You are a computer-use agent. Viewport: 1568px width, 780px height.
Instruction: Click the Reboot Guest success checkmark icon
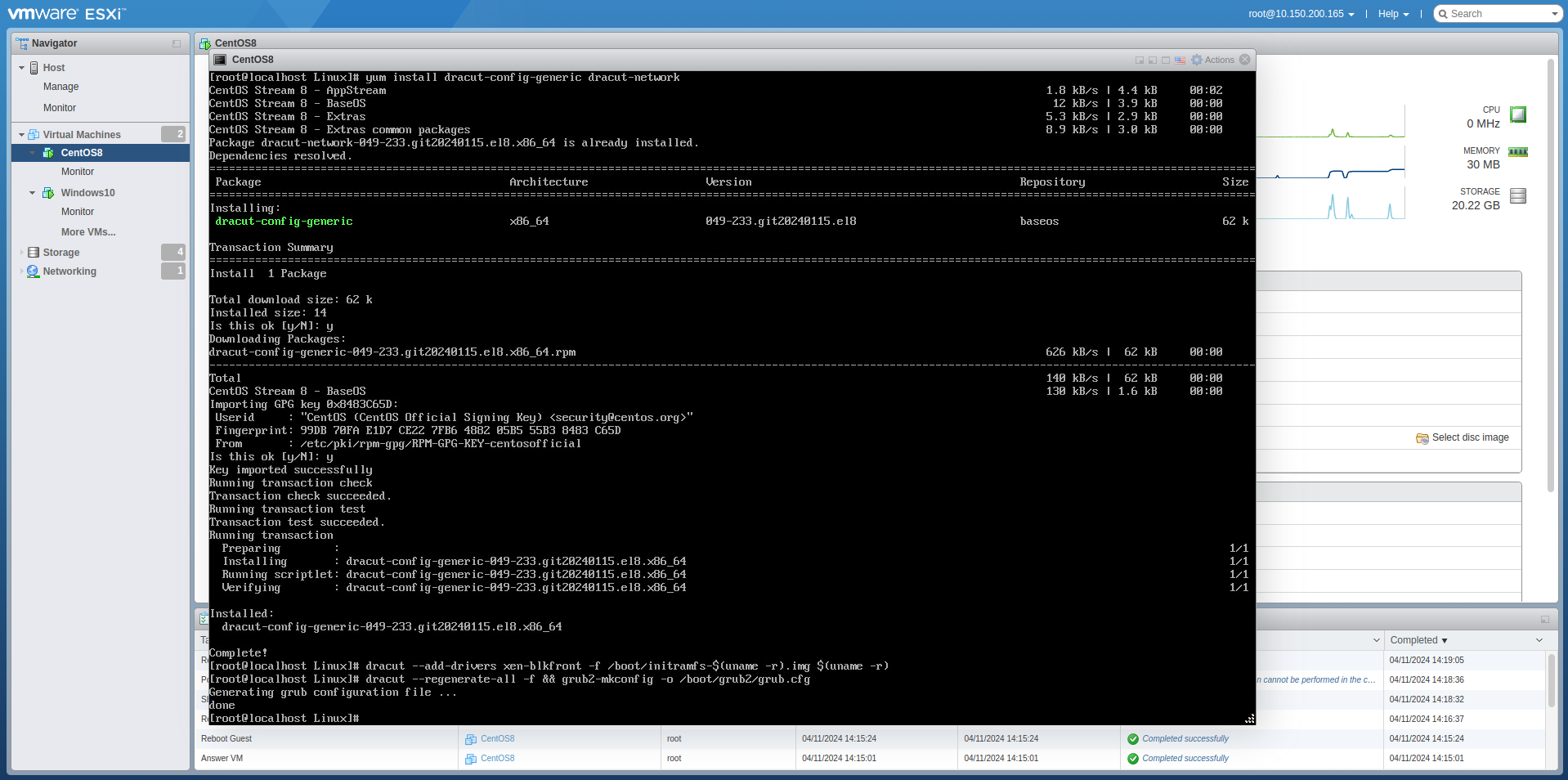(1133, 739)
